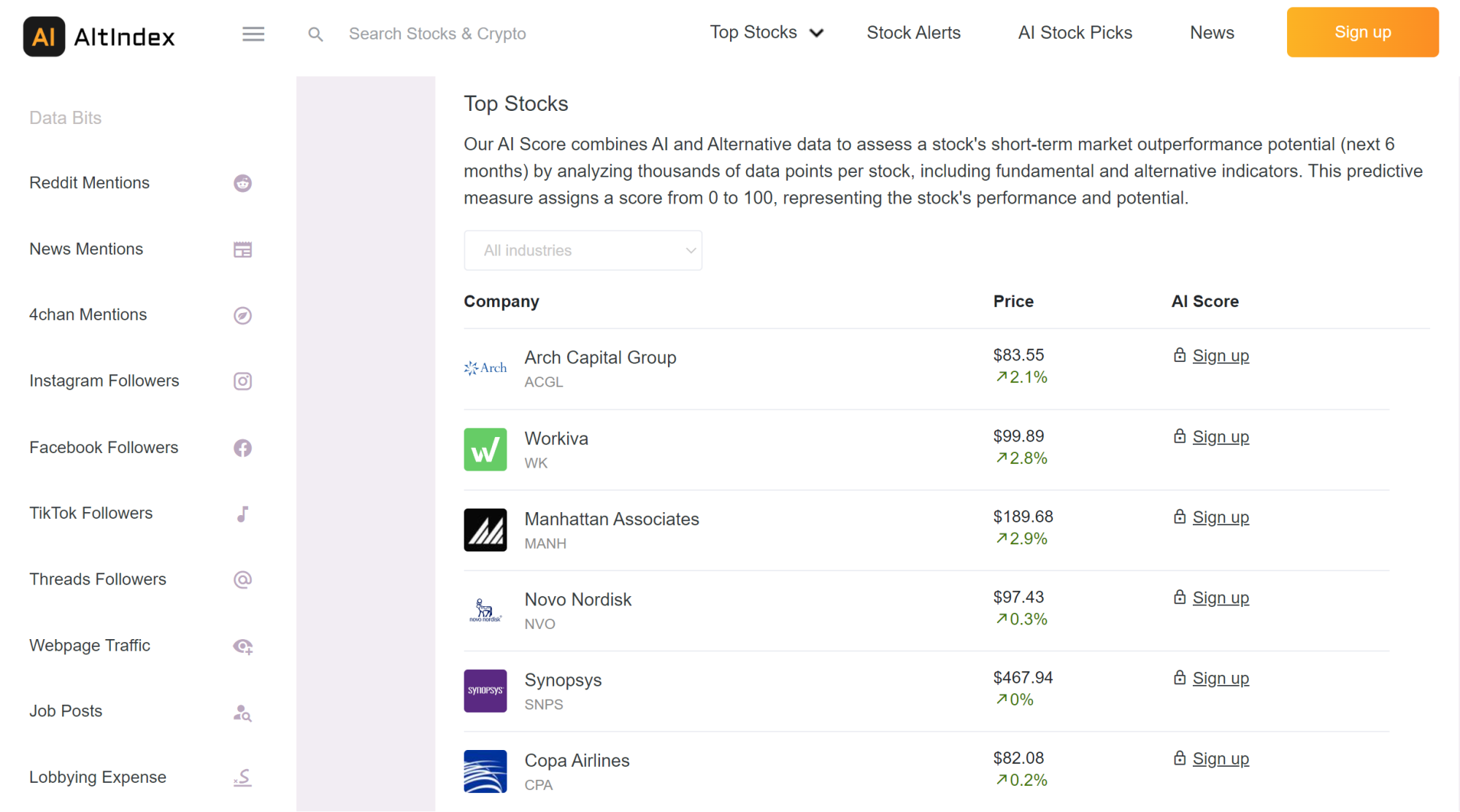The image size is (1460, 812).
Task: Click the AltIndex logo home icon
Action: [x=40, y=33]
